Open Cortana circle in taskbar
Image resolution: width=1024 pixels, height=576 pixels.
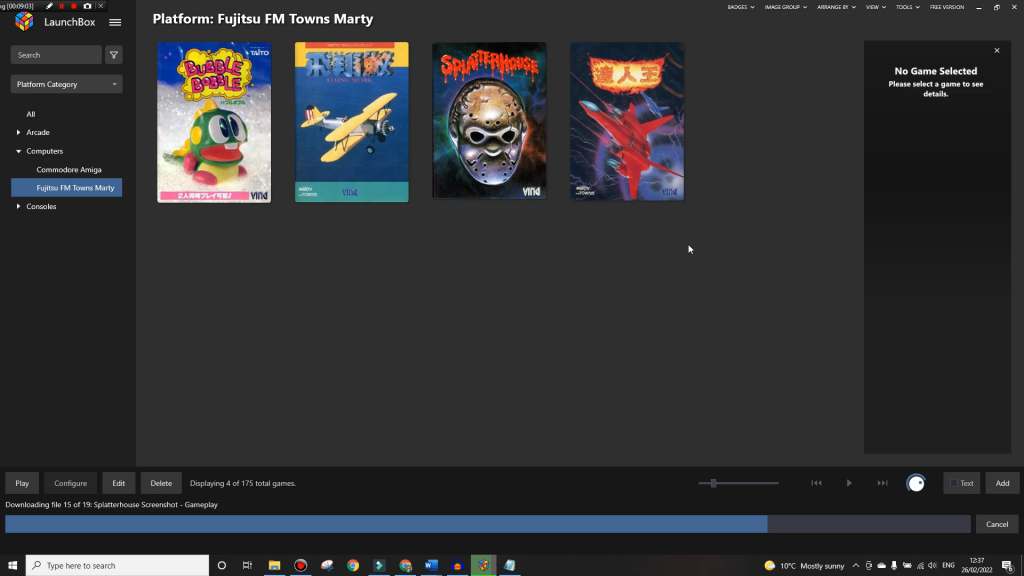click(222, 566)
